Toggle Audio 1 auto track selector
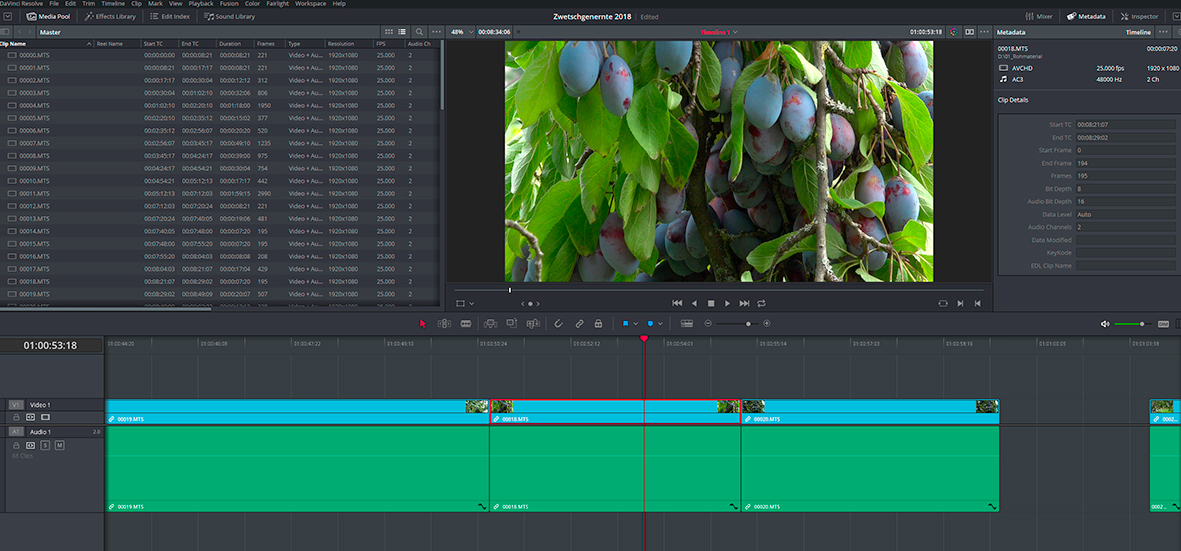Viewport: 1181px width, 551px height. click(x=31, y=446)
